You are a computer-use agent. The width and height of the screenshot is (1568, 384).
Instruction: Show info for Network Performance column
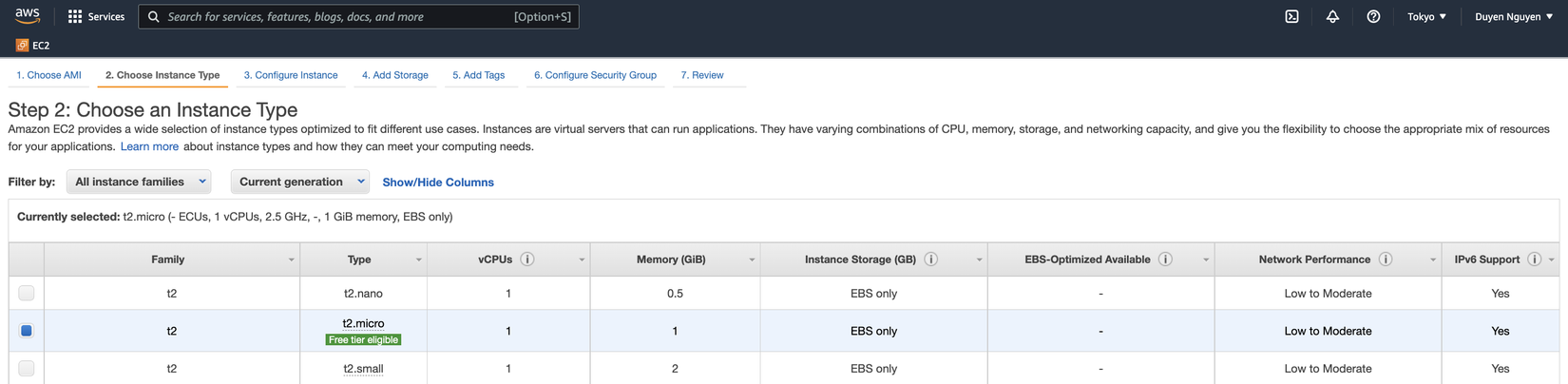(x=1386, y=259)
